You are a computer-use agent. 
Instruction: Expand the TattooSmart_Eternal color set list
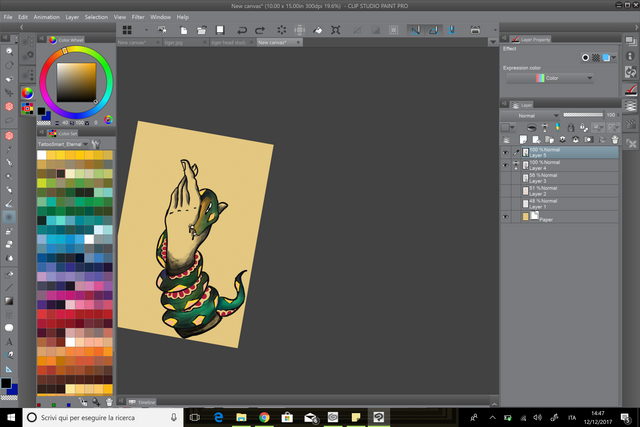pyautogui.click(x=84, y=144)
